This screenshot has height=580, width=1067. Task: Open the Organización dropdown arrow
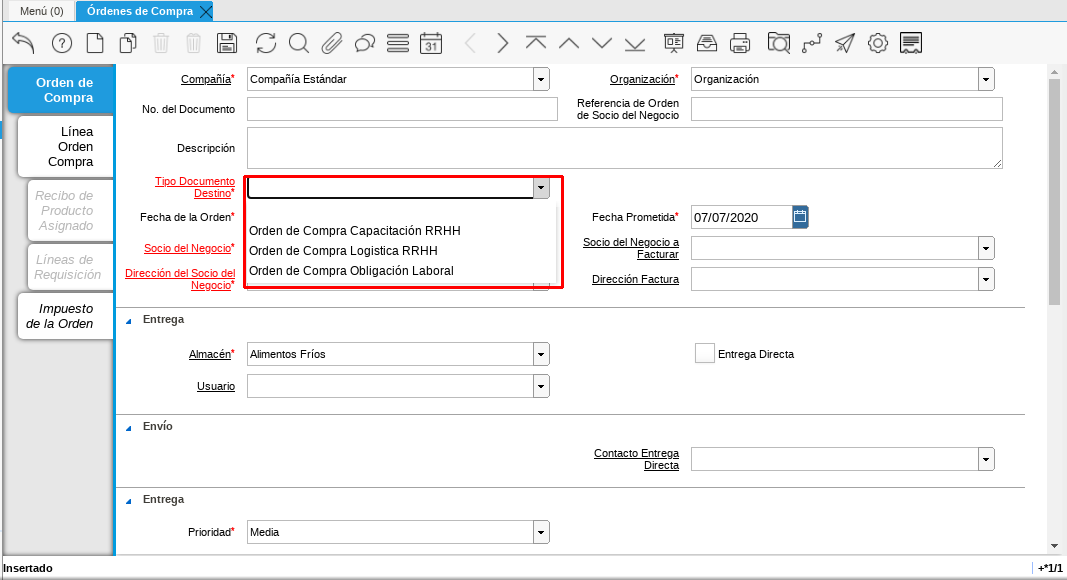click(986, 79)
